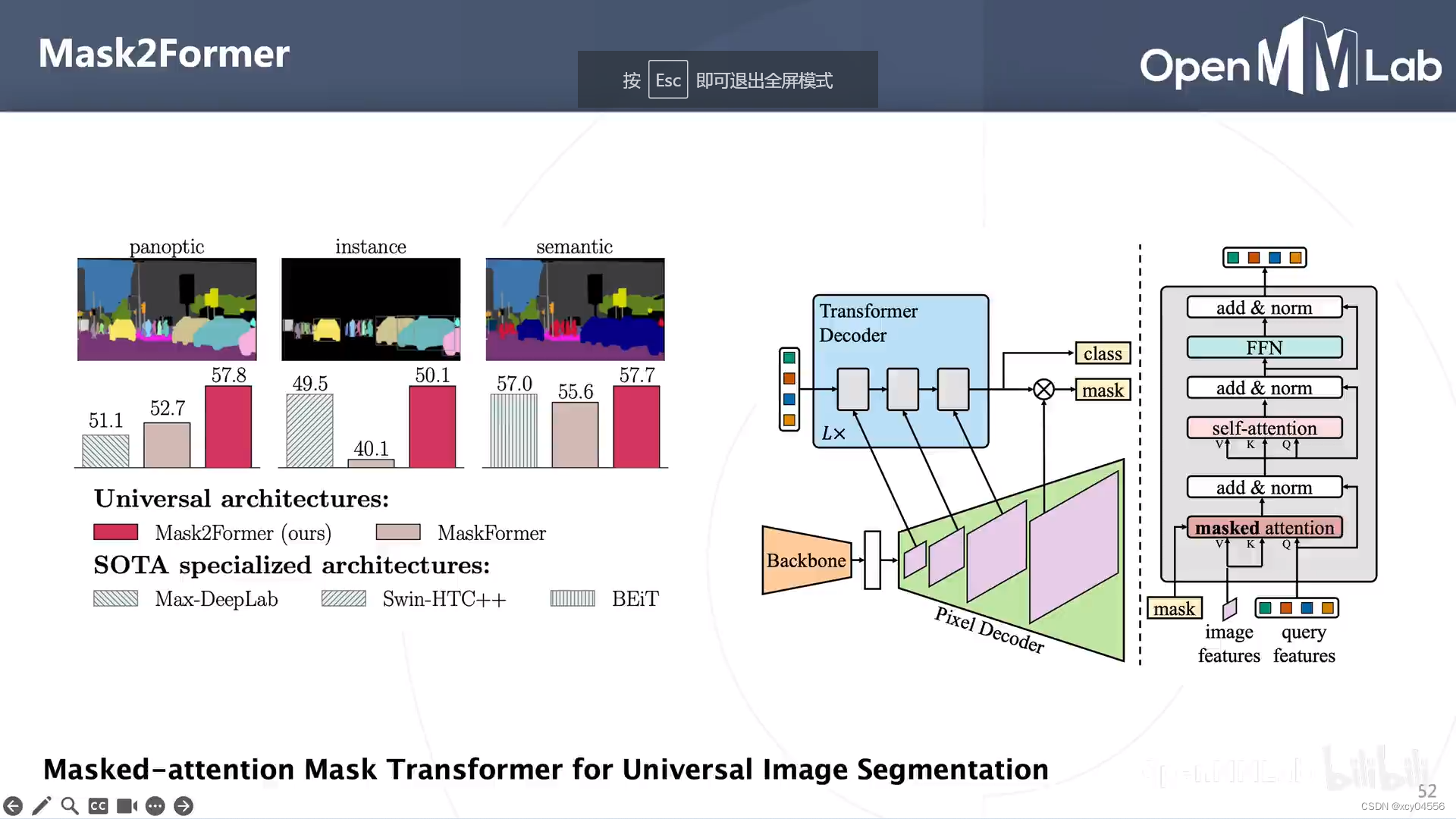1456x819 pixels.
Task: Go to the previous slide arrow
Action: [x=13, y=805]
